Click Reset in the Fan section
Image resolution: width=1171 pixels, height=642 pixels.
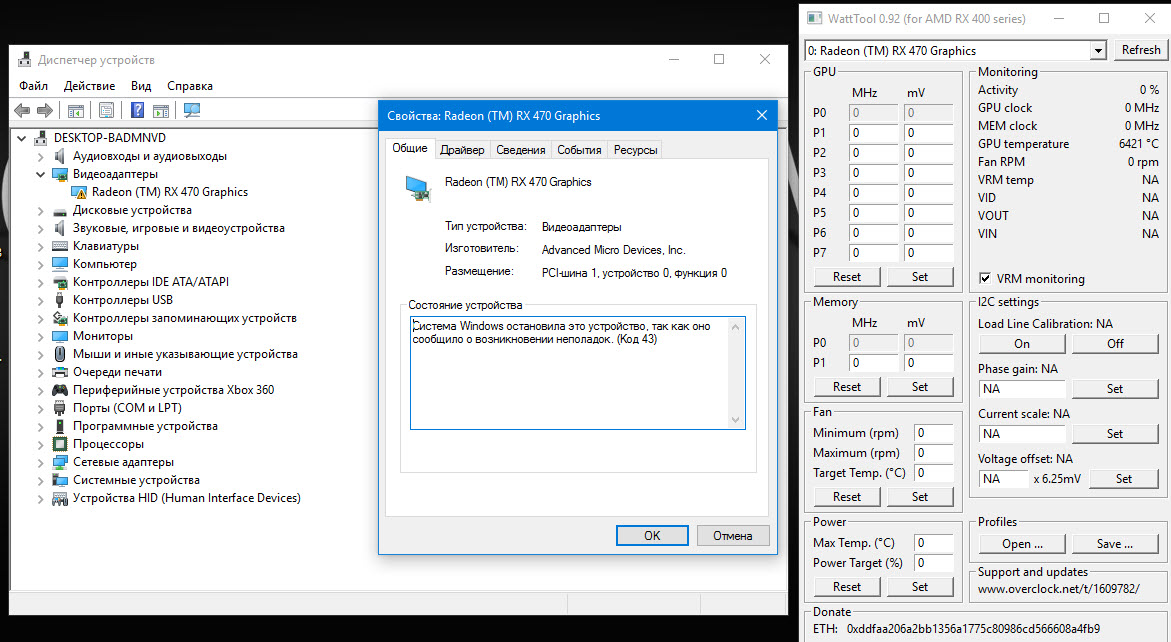(x=847, y=496)
